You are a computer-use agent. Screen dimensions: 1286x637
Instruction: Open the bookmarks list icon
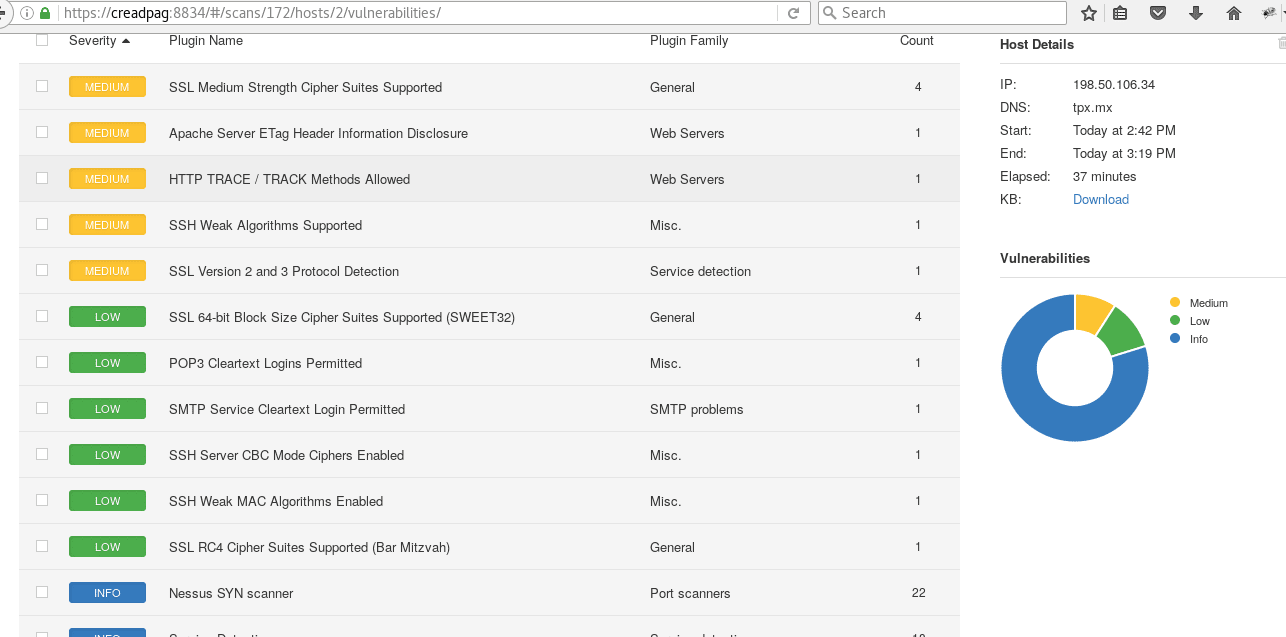[x=1120, y=13]
